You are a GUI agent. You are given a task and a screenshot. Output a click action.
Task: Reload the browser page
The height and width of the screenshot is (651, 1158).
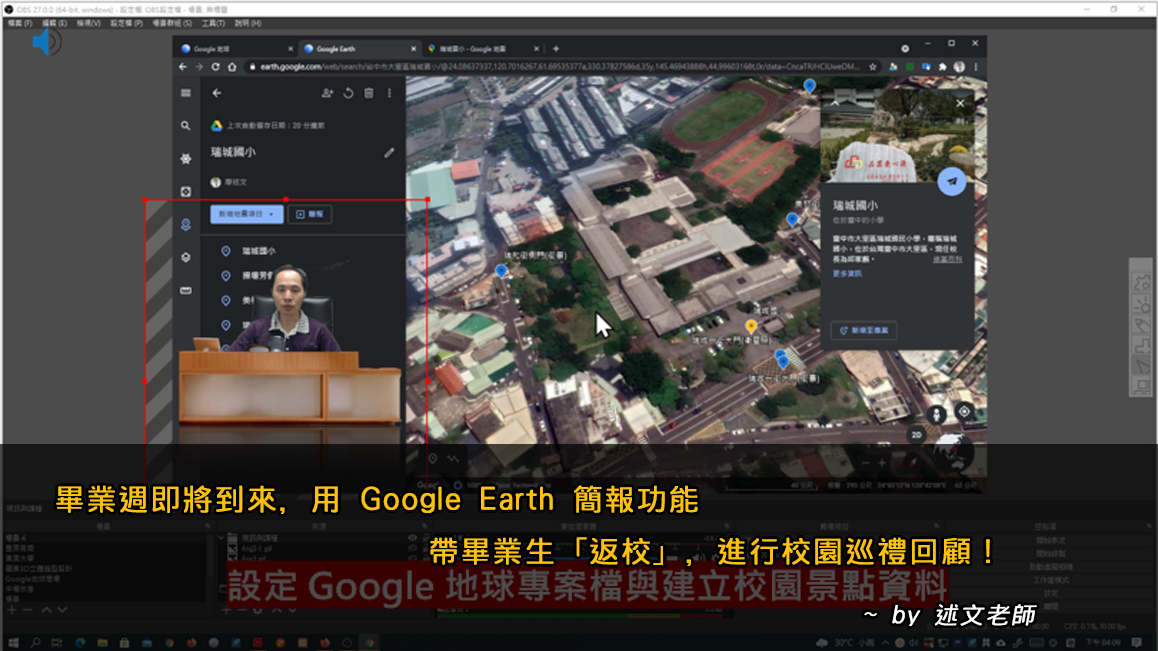[x=216, y=67]
